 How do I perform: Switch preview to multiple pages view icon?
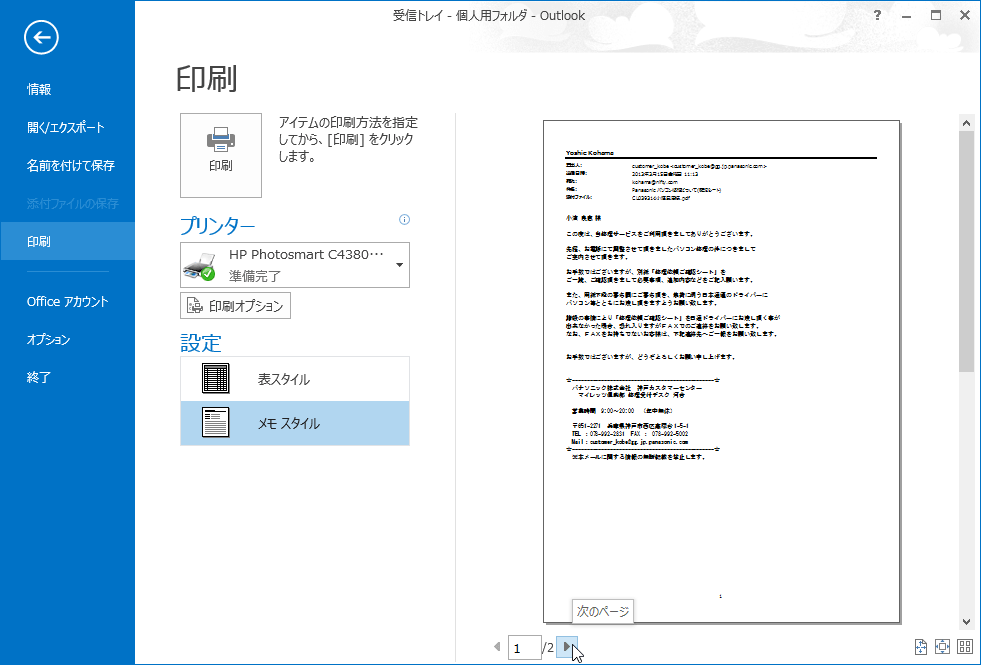tap(965, 647)
